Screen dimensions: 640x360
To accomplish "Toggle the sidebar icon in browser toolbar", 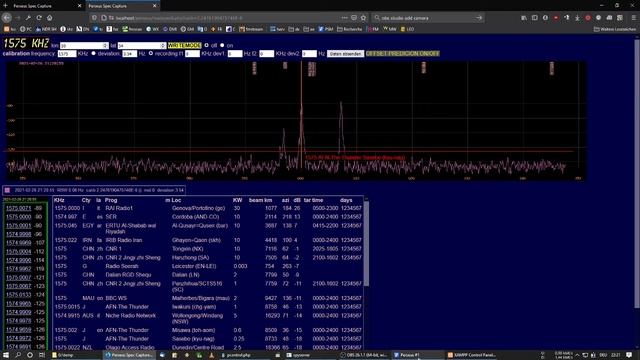I will 535,18.
